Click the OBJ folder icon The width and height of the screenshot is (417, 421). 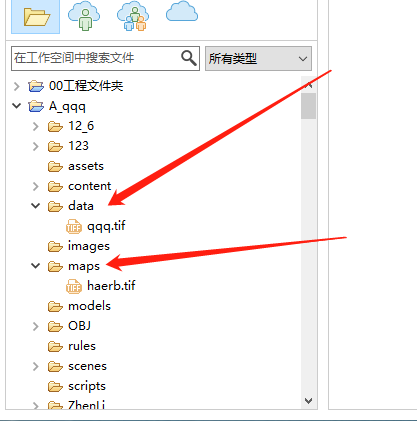click(x=55, y=327)
